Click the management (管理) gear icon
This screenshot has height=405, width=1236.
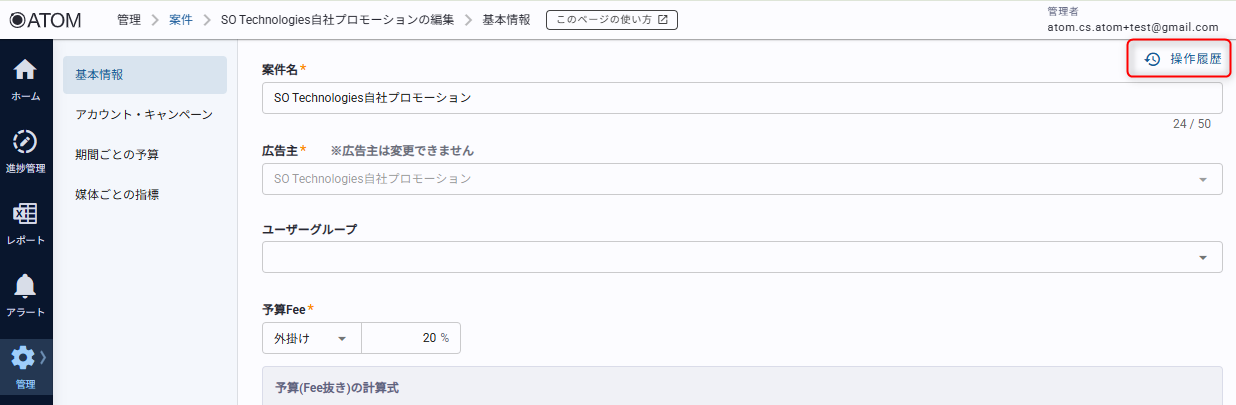point(23,358)
